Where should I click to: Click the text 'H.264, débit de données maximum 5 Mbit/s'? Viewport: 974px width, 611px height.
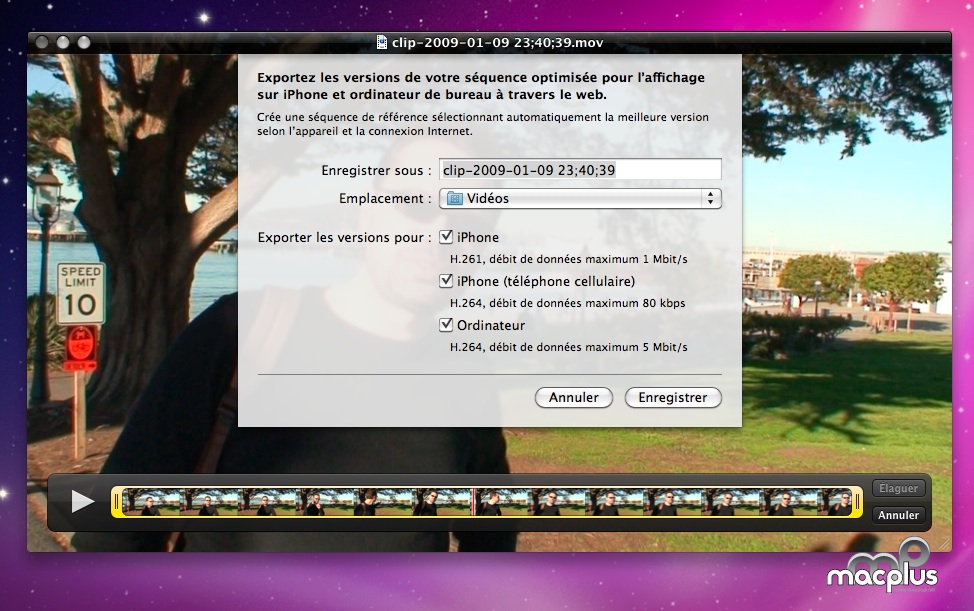tap(568, 347)
